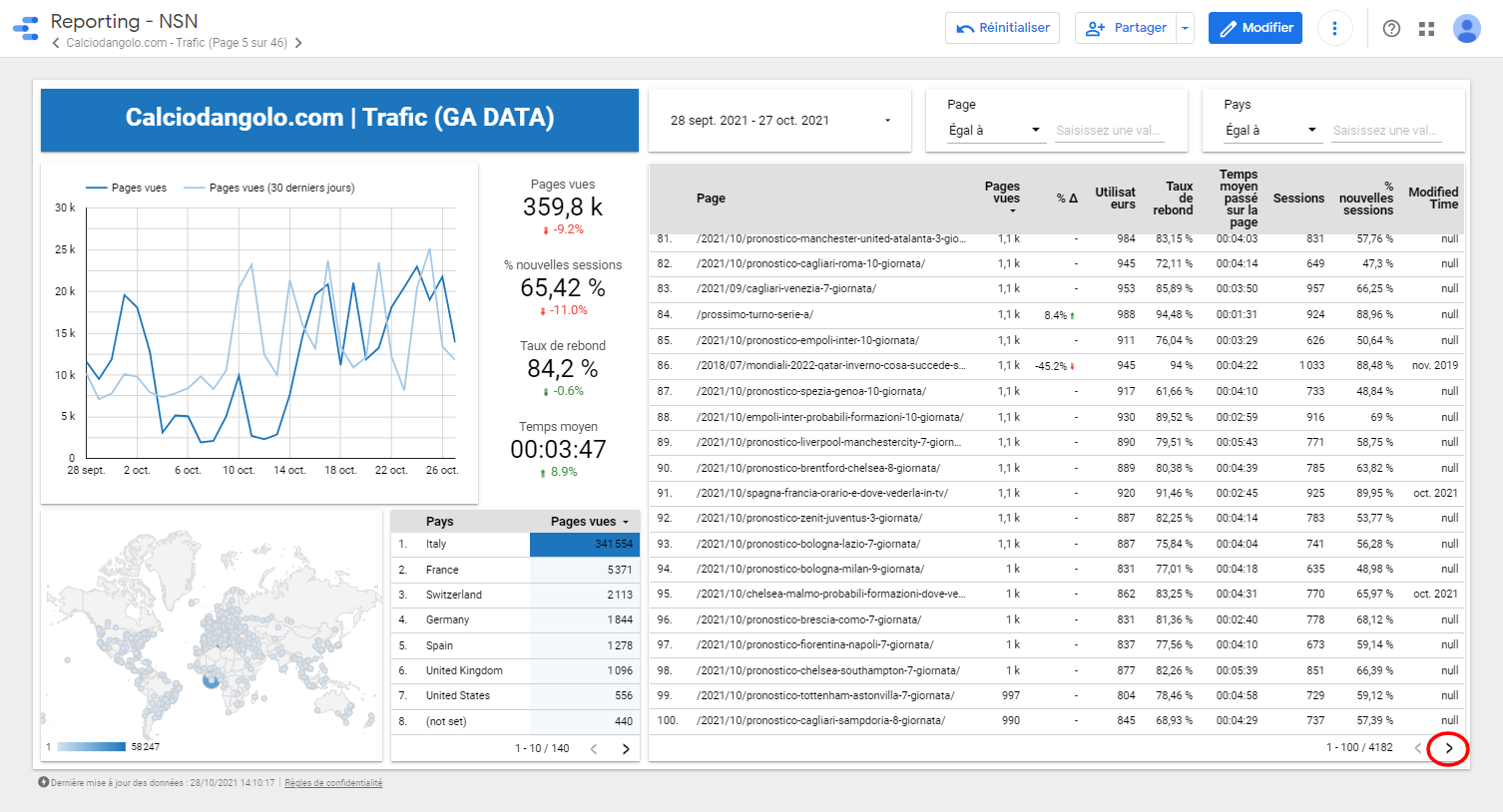Open the Page filter 'Égal à' dropdown

click(x=993, y=131)
